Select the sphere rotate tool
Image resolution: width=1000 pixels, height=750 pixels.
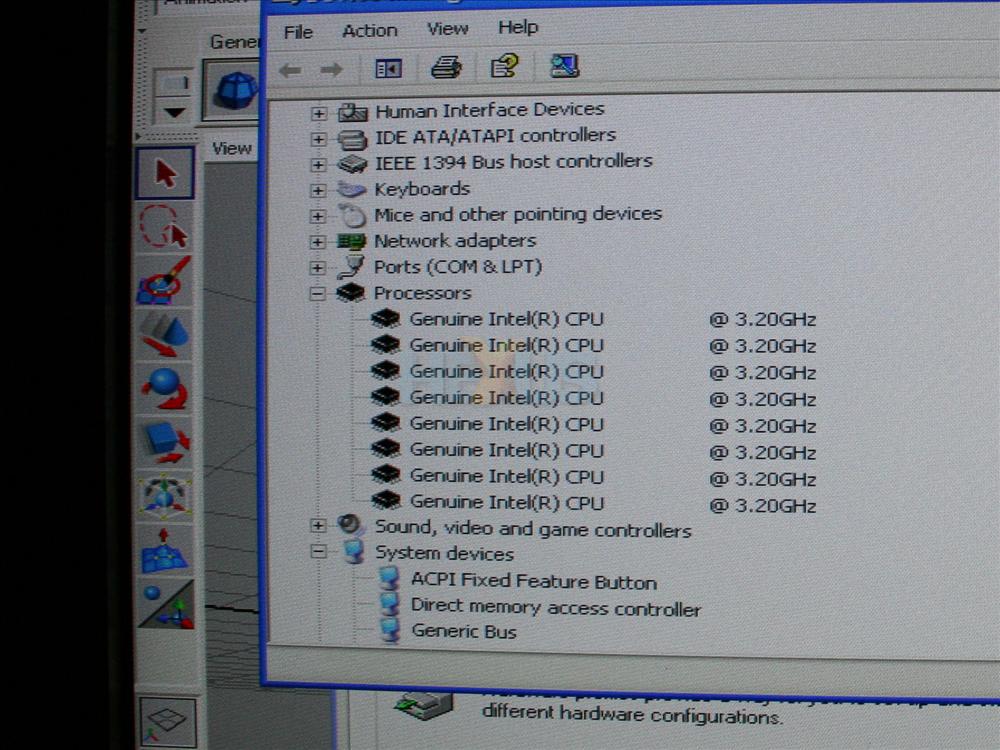click(x=165, y=388)
